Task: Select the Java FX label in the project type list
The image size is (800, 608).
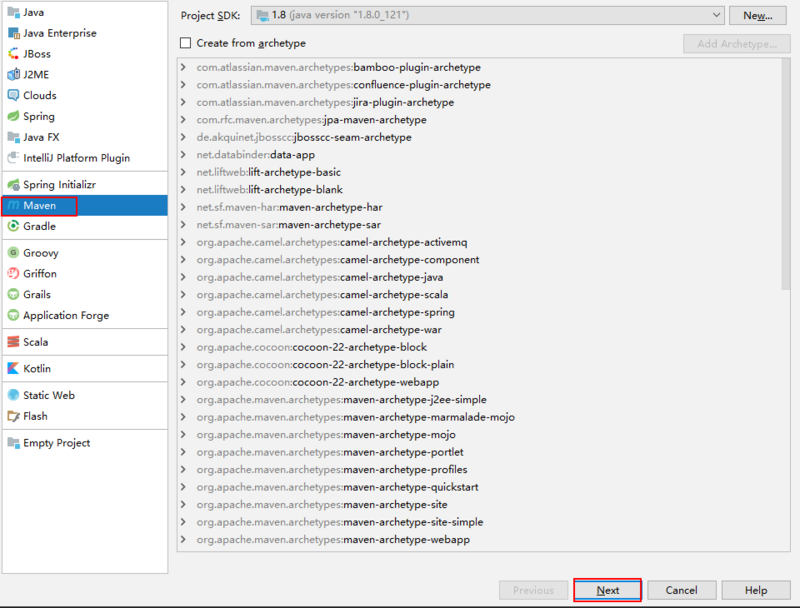Action: tap(41, 137)
